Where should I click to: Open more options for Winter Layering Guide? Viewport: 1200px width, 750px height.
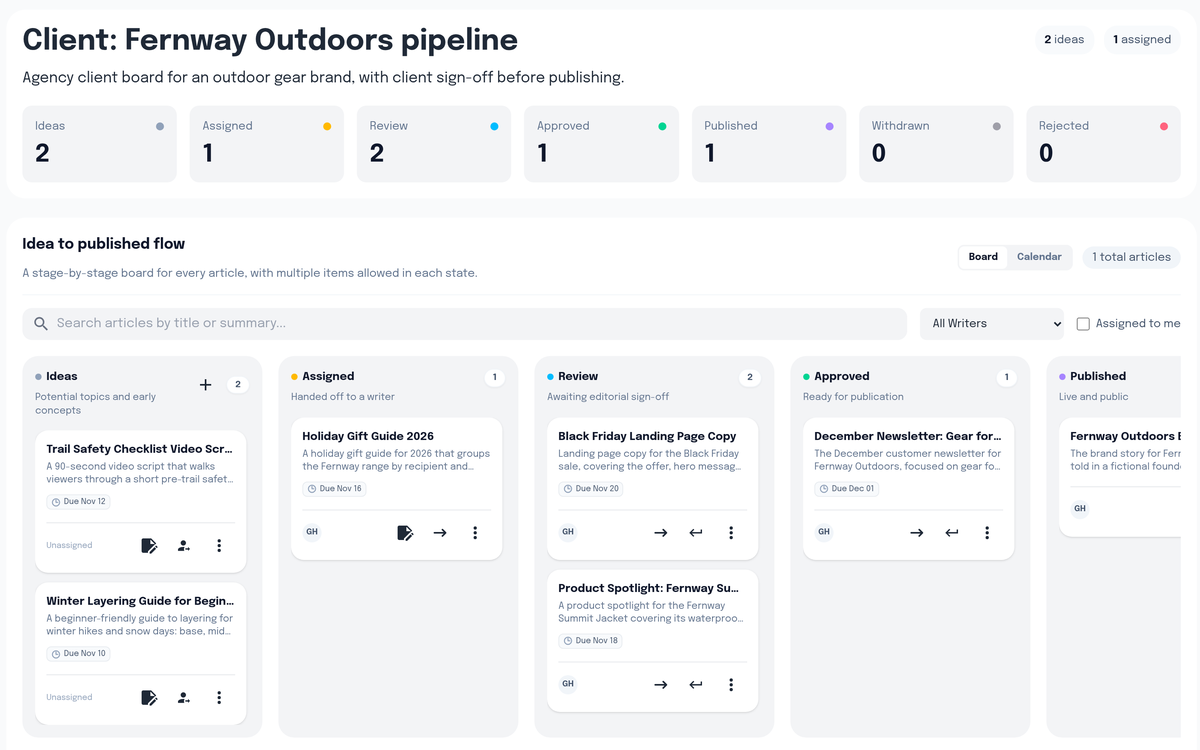coord(219,697)
